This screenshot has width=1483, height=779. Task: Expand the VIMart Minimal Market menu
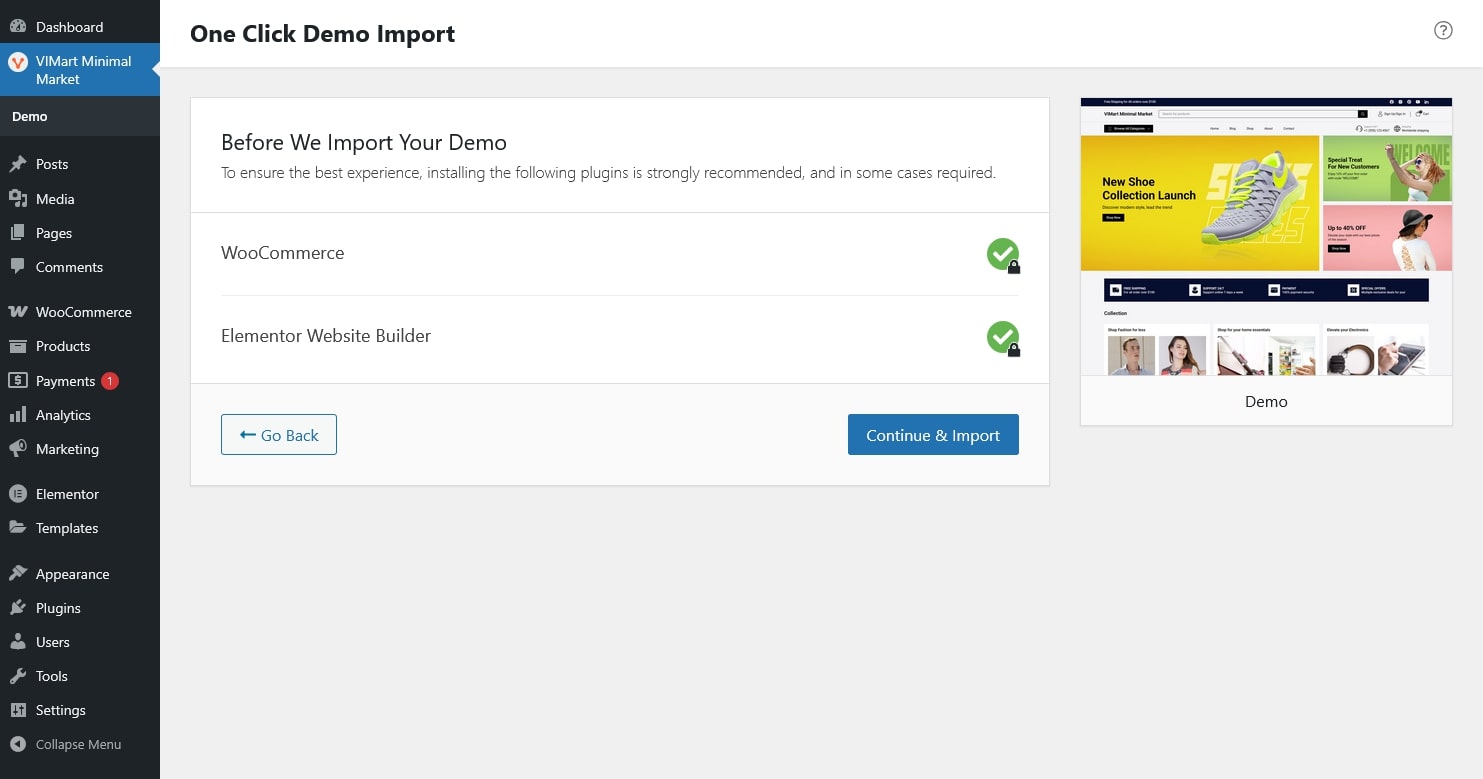click(x=83, y=70)
